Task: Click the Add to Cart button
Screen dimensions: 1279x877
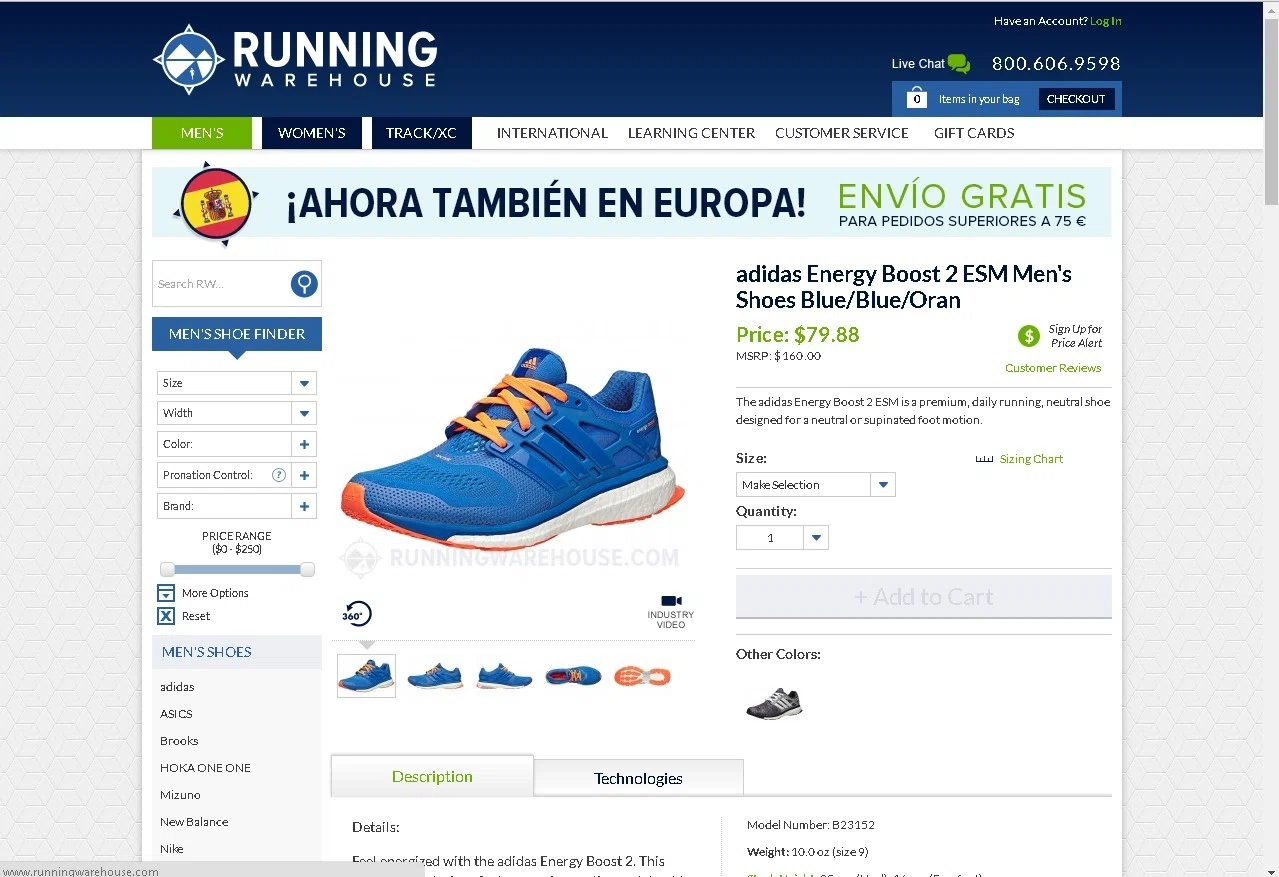Action: click(x=924, y=597)
